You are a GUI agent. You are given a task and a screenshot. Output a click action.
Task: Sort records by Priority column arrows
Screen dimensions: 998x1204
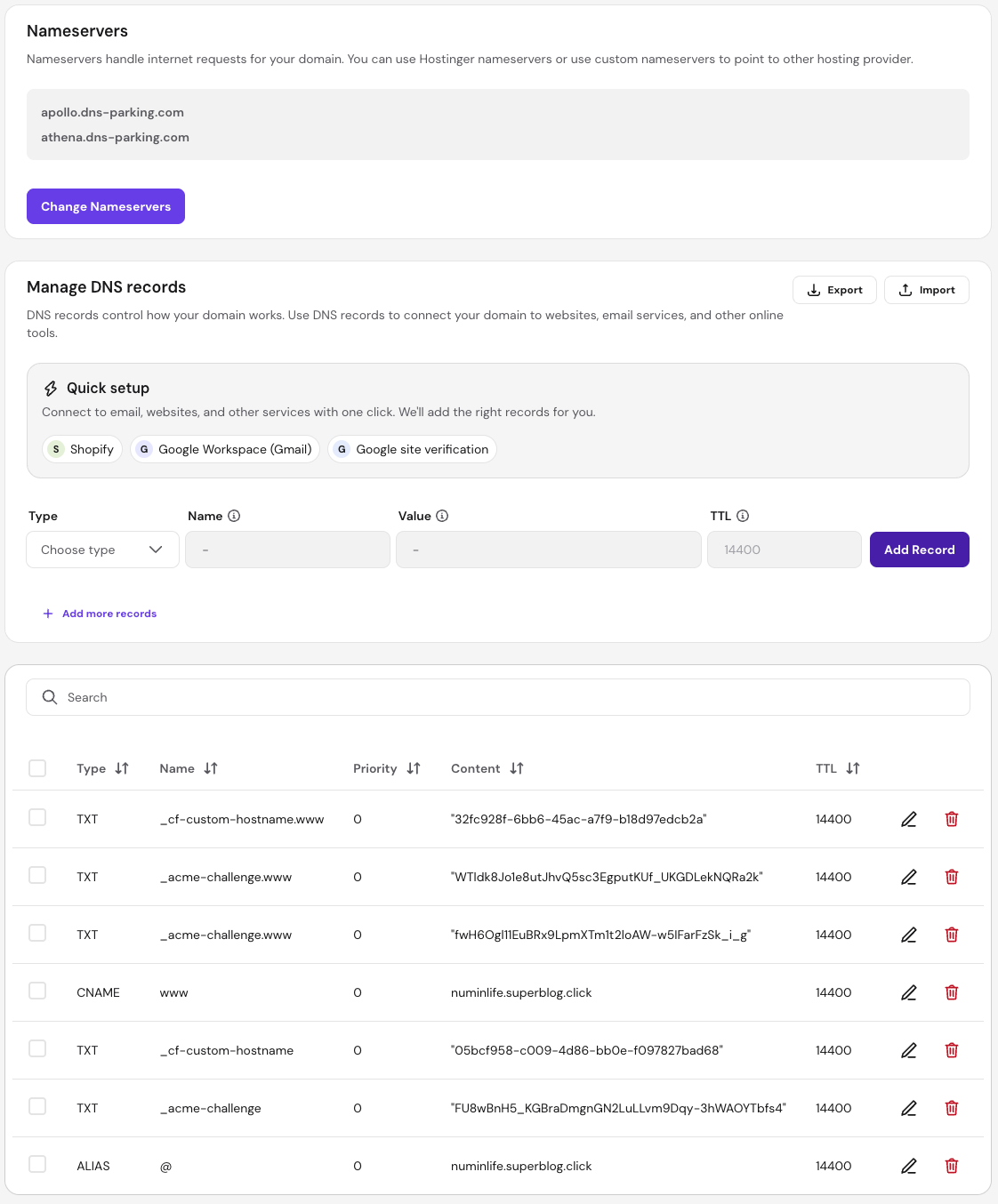pyautogui.click(x=414, y=768)
